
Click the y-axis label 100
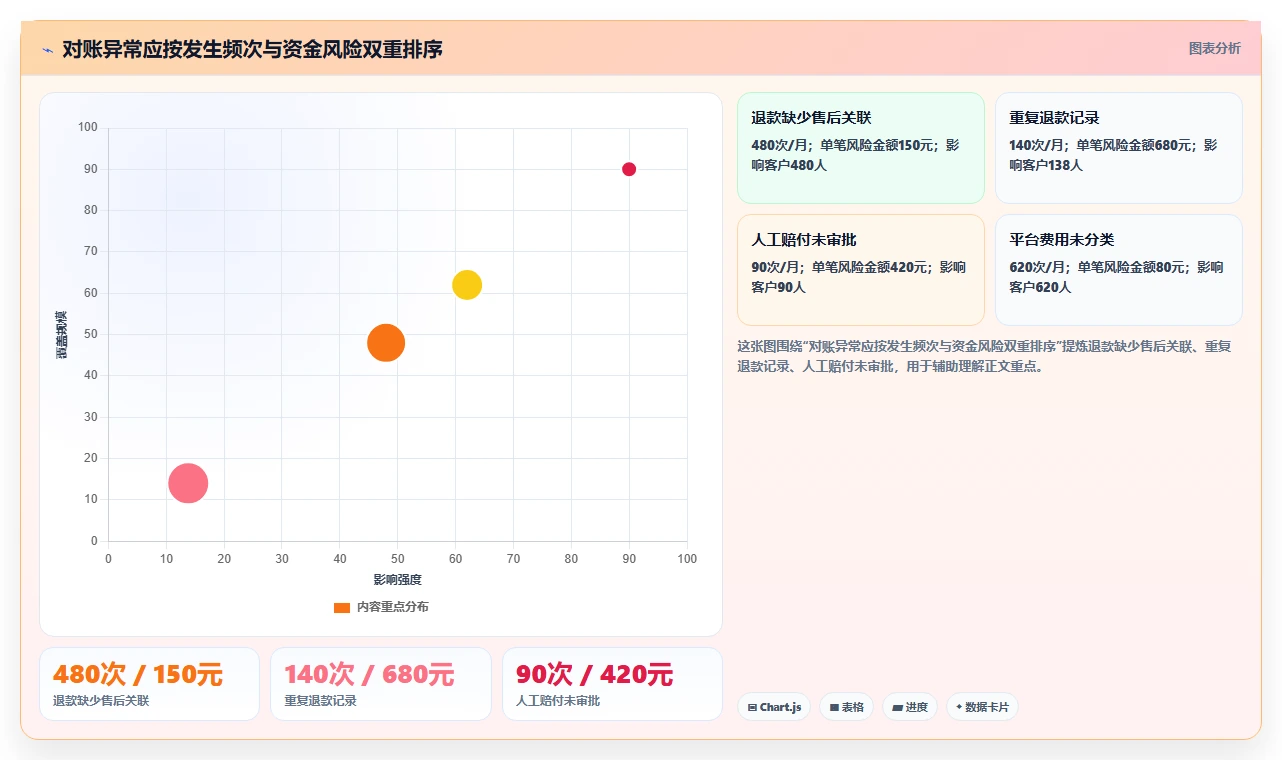point(88,127)
